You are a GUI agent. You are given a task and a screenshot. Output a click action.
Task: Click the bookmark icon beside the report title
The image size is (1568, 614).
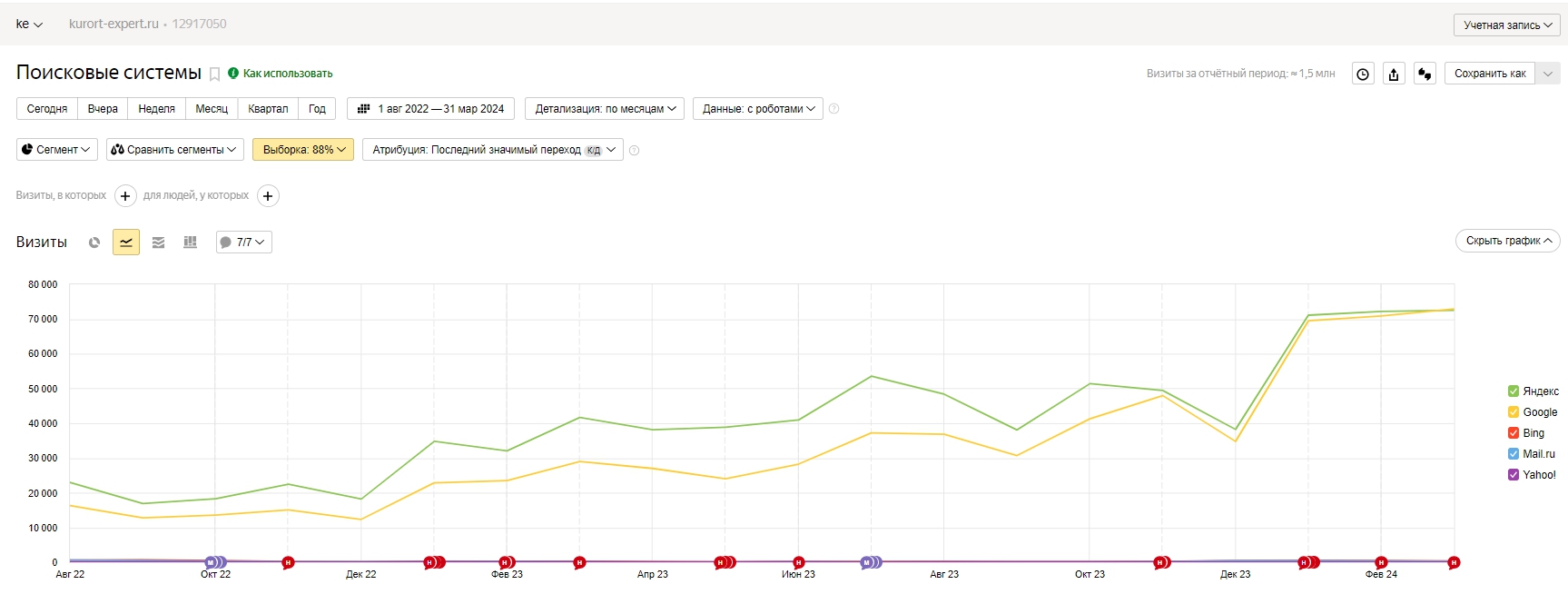click(215, 74)
